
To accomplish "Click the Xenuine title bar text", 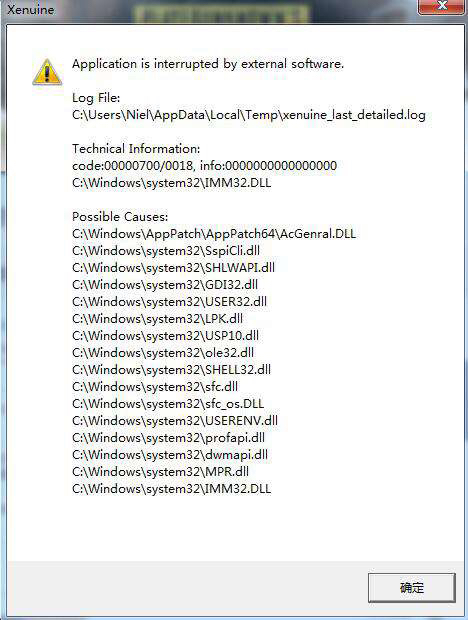I will coord(31,9).
